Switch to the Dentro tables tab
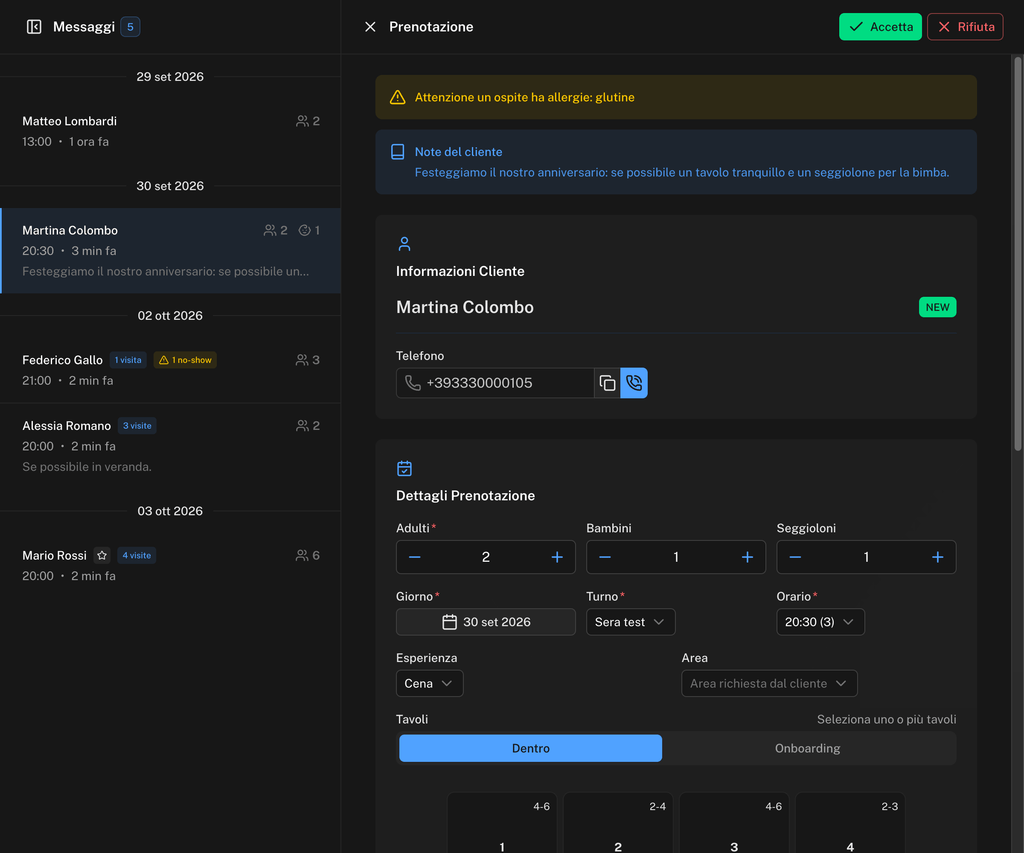1024x853 pixels. point(530,748)
